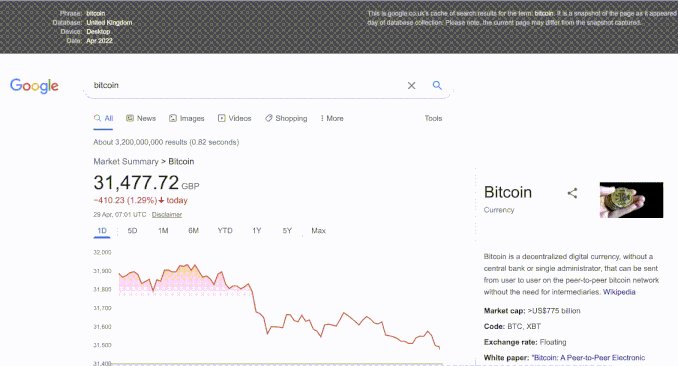Image resolution: width=678 pixels, height=366 pixels.
Task: Open the News search tab
Action: pos(141,118)
